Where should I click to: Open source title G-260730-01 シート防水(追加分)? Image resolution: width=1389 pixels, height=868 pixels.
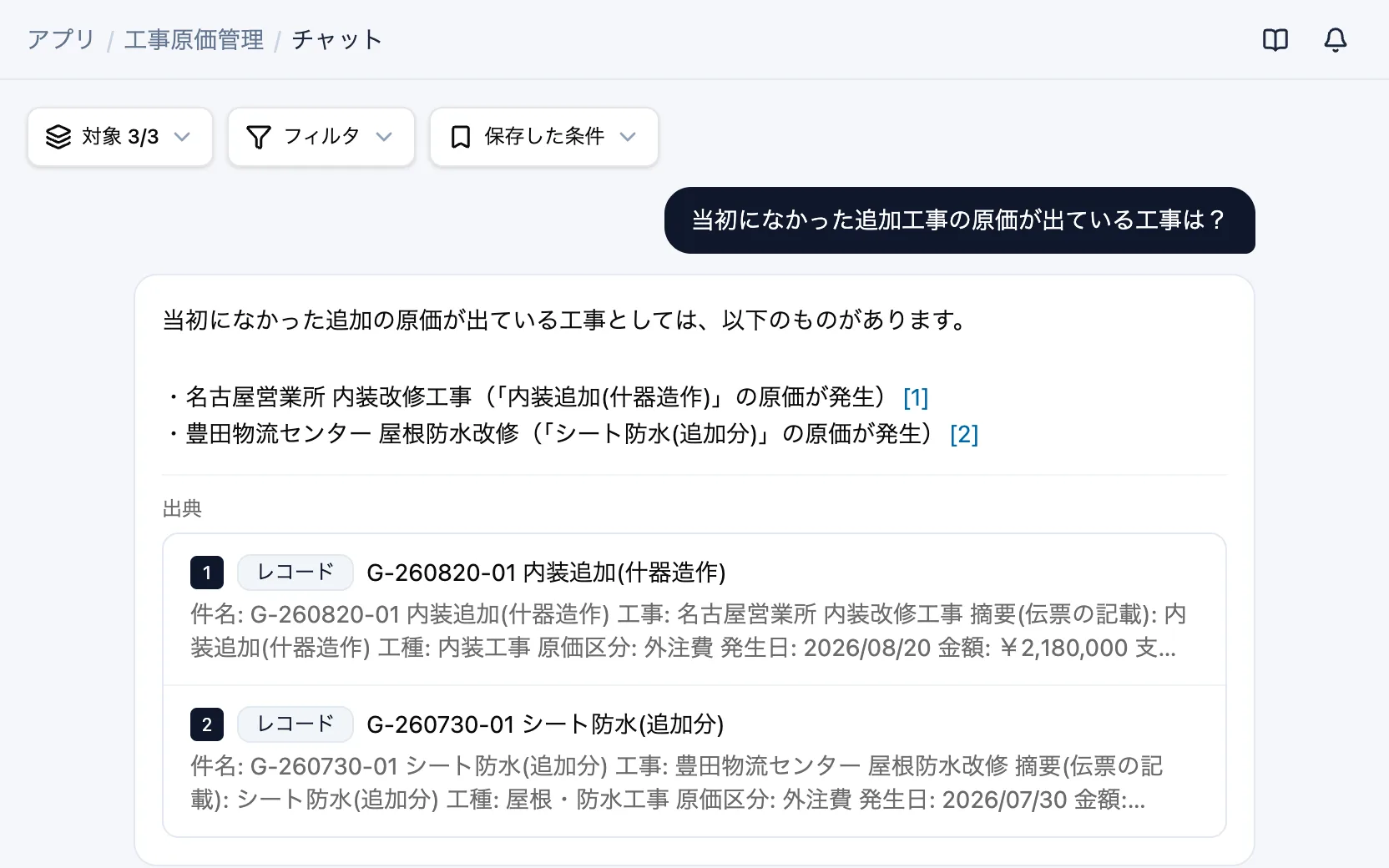click(545, 724)
